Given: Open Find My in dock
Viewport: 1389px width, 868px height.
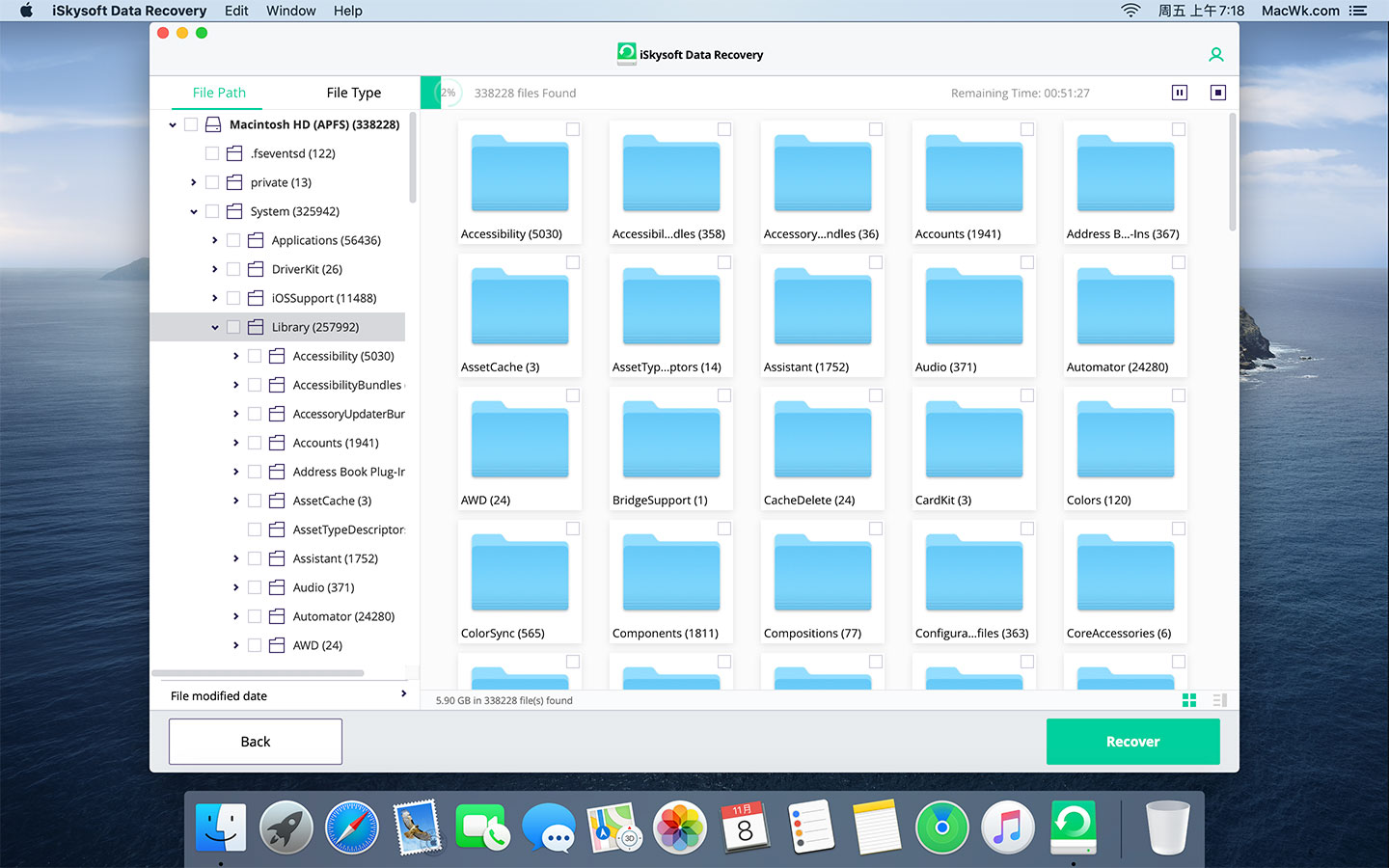Looking at the screenshot, I should (942, 827).
